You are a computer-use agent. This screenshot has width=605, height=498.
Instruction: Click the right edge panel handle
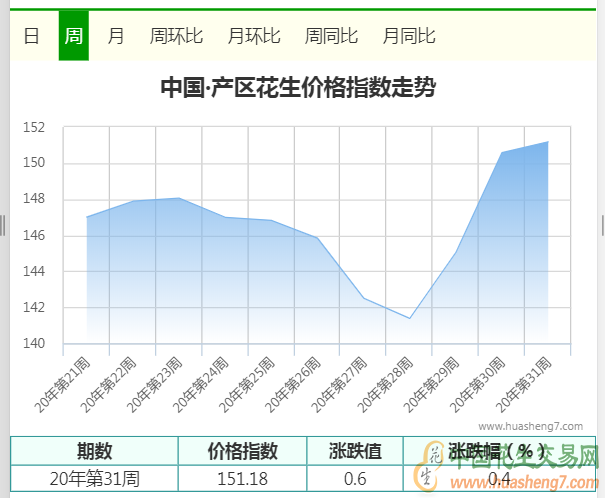[x=601, y=226]
